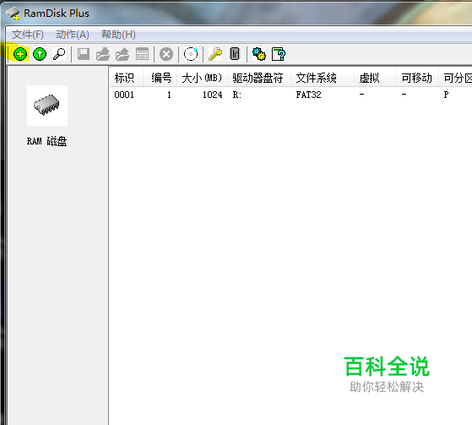Click the green plus add RAM disk icon

coord(20,54)
